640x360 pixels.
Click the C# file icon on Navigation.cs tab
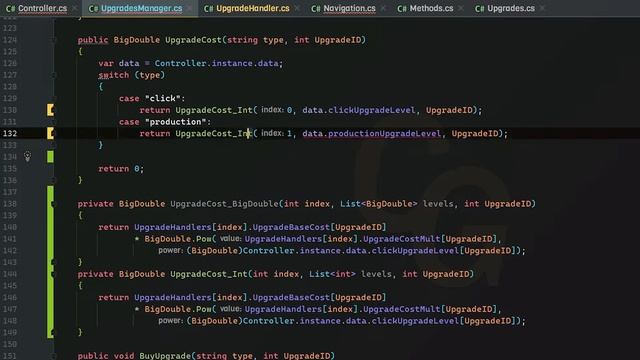[316, 9]
